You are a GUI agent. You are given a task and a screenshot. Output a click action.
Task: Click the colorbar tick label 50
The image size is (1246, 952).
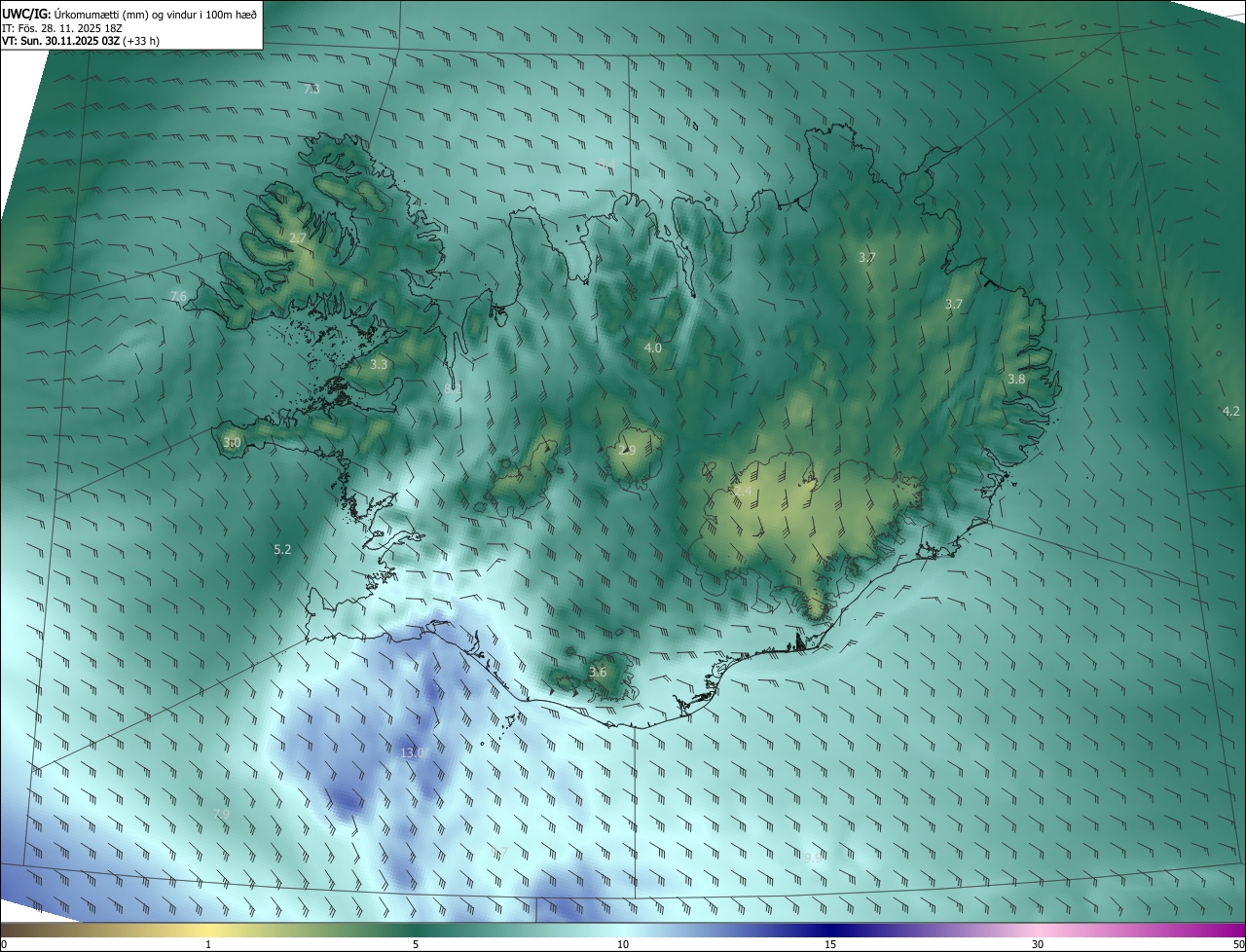tap(1238, 944)
